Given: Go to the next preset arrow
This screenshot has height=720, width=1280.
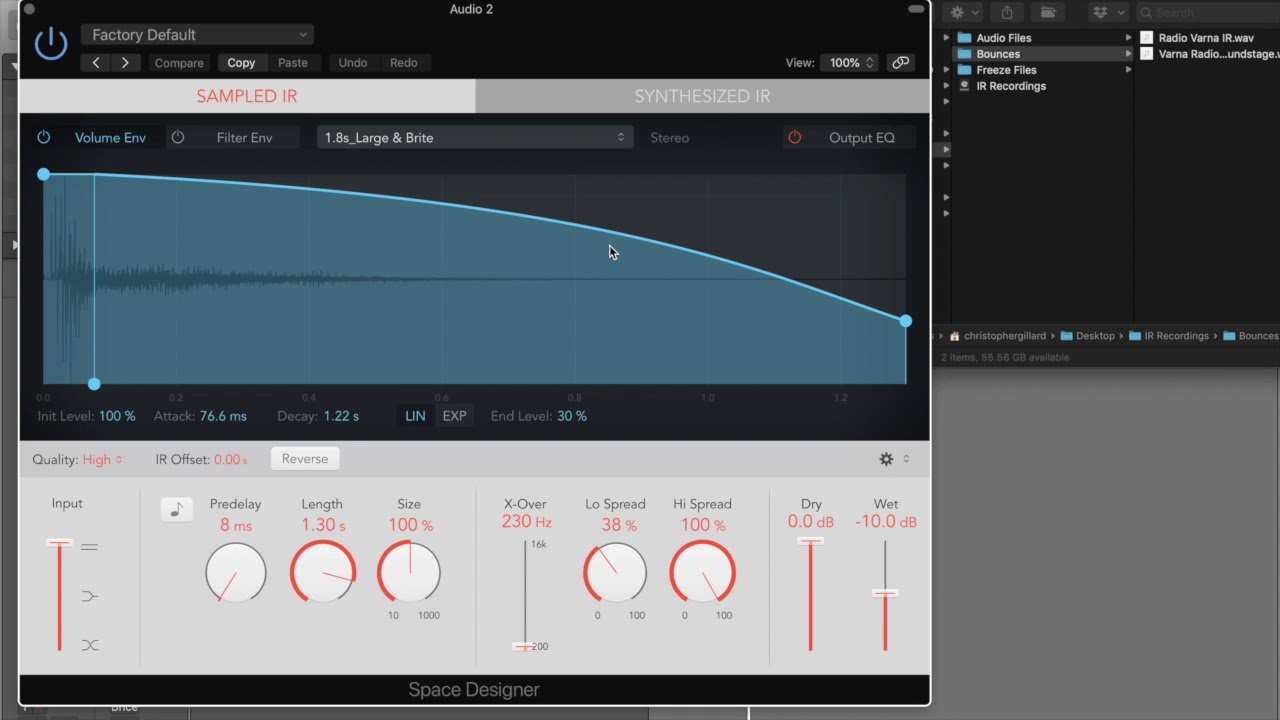Looking at the screenshot, I should coord(125,62).
